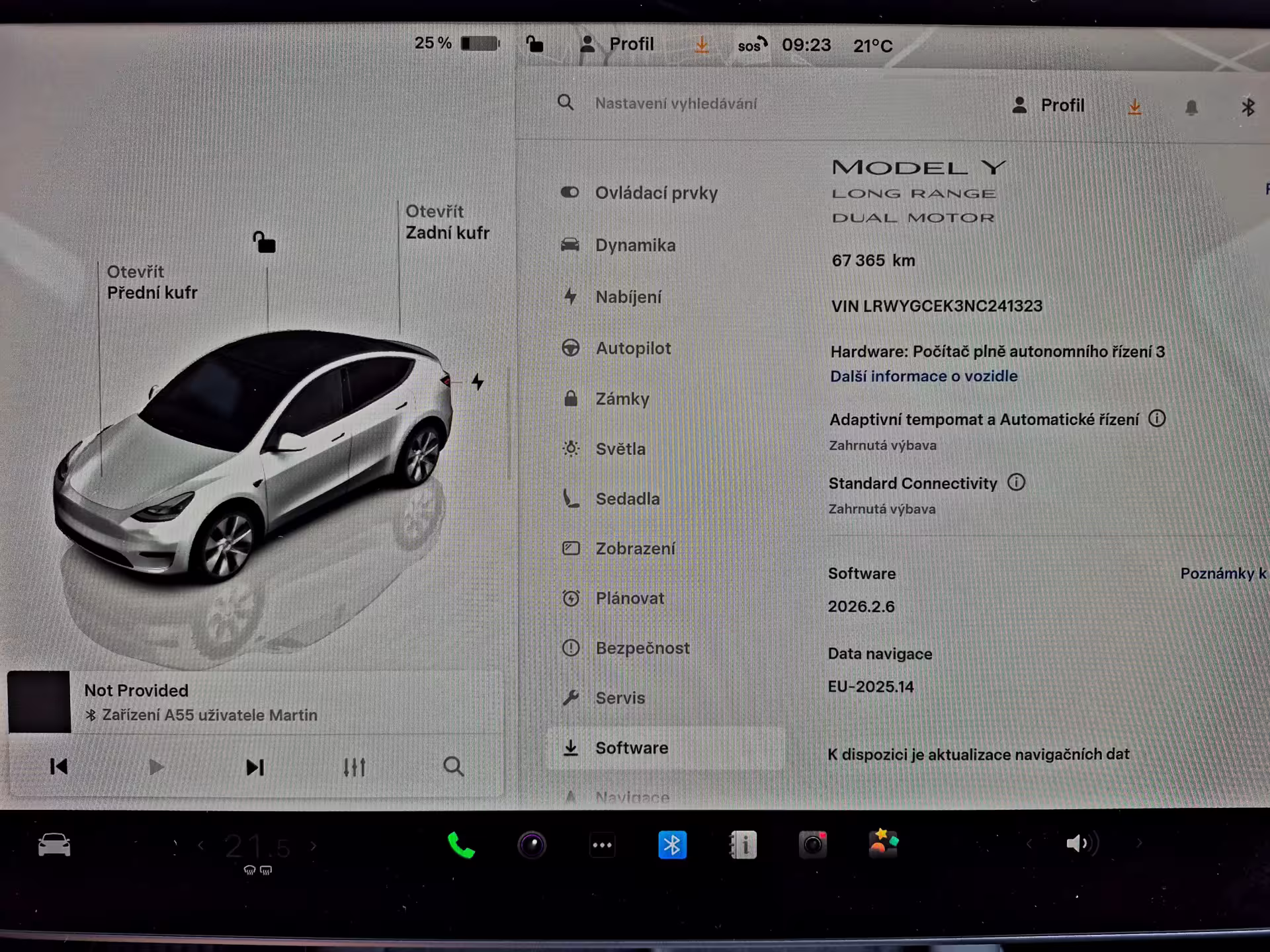This screenshot has width=1270, height=952.
Task: Click the Bluetooth icon in settings header
Action: [1248, 107]
